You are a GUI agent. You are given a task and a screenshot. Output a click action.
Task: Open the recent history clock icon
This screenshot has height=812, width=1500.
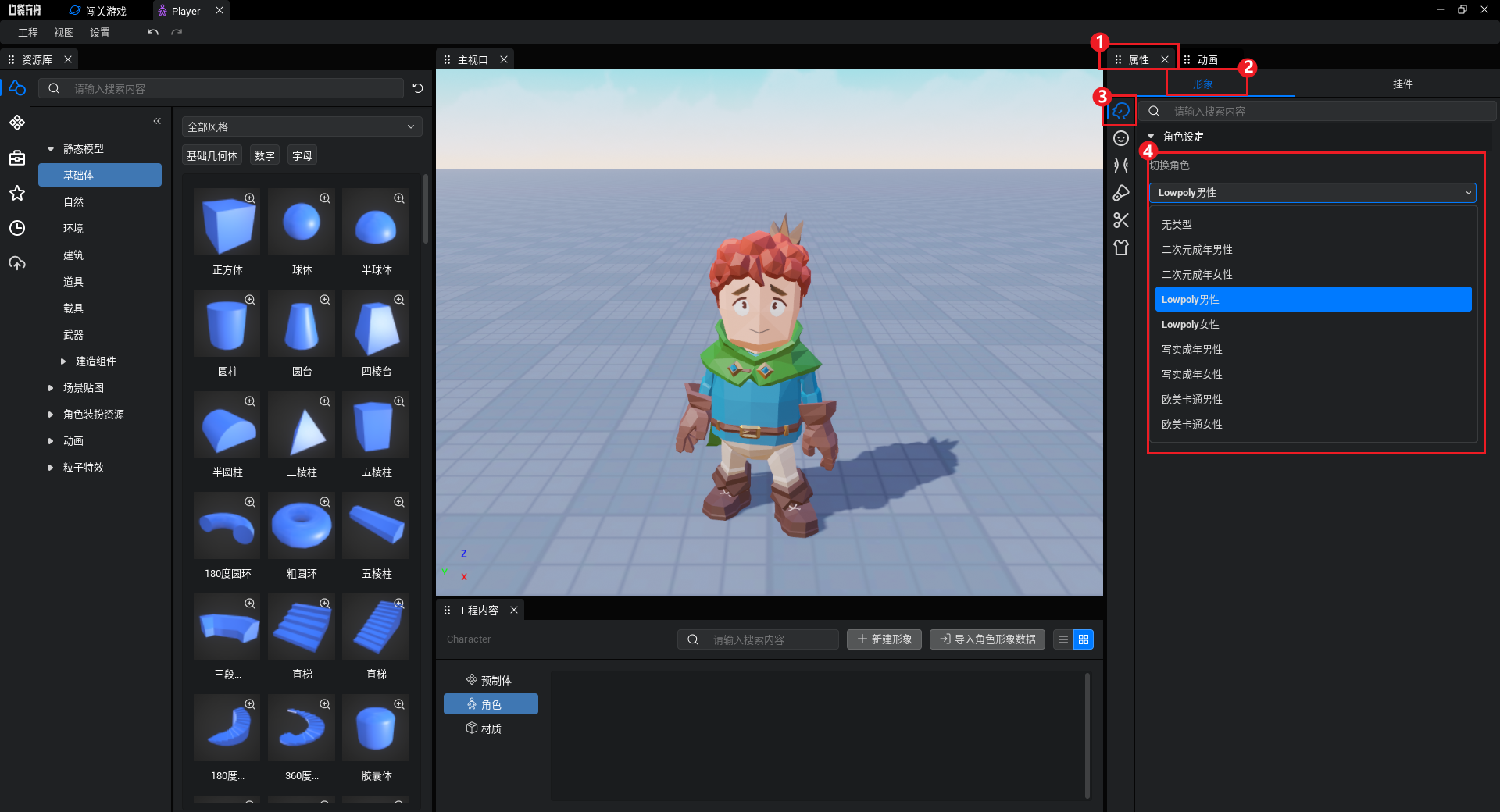tap(16, 228)
